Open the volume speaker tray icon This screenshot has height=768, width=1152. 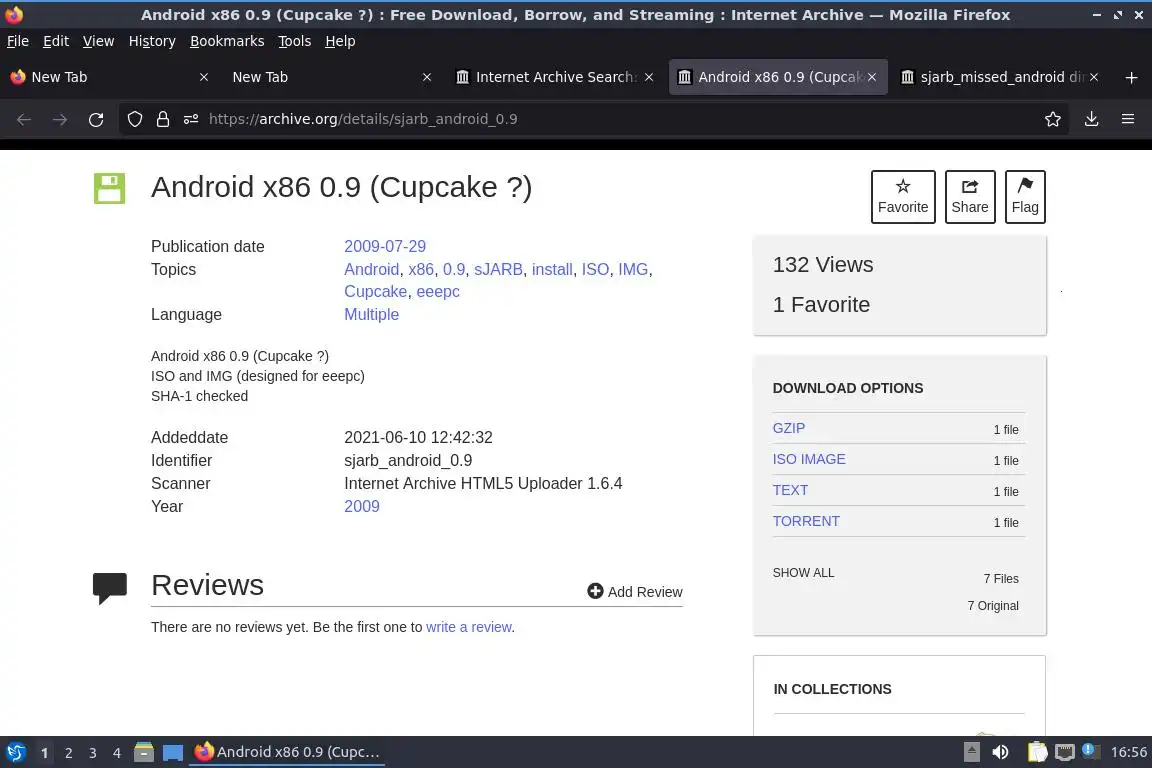[x=1000, y=753]
